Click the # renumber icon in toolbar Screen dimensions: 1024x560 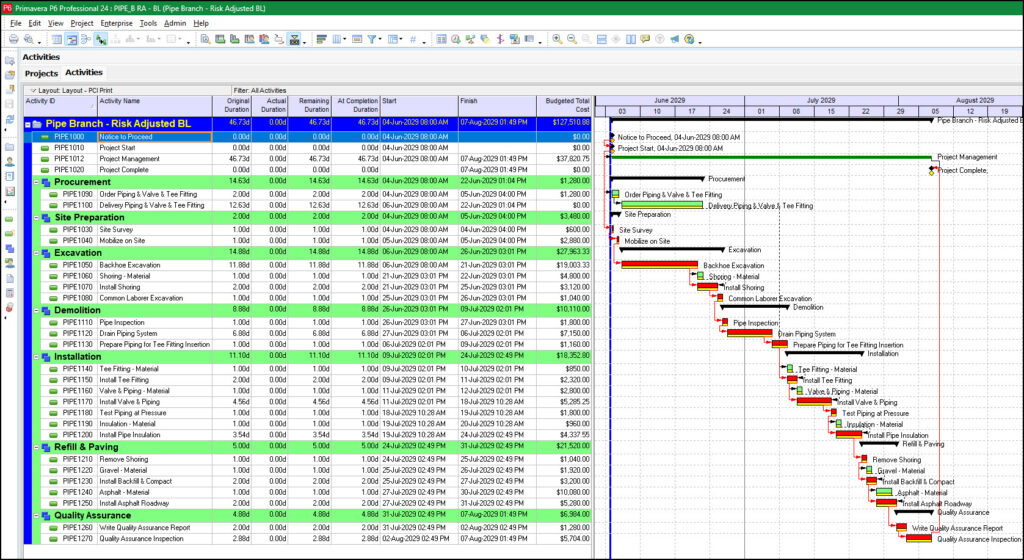[413, 39]
